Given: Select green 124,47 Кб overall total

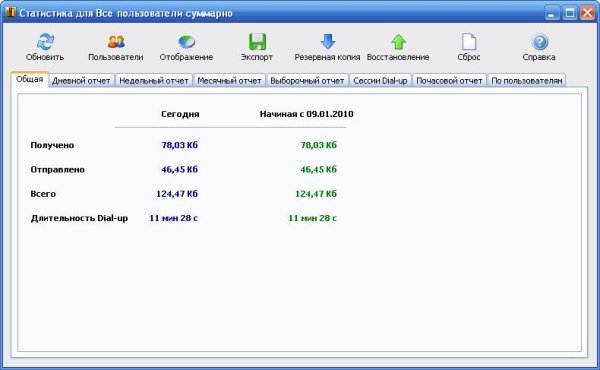Looking at the screenshot, I should (x=316, y=194).
